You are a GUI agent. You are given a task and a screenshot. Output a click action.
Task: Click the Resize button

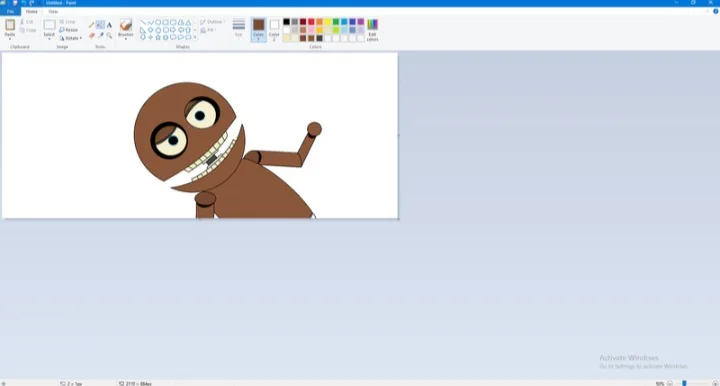[x=68, y=30]
